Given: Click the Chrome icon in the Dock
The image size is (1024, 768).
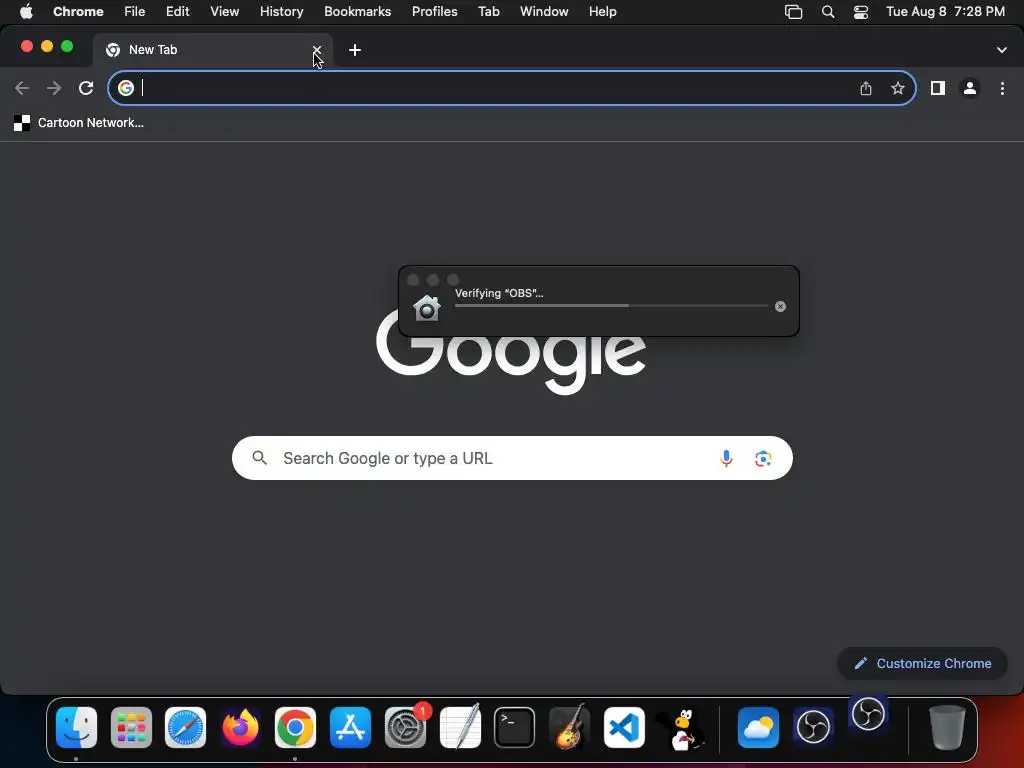Looking at the screenshot, I should (x=295, y=728).
